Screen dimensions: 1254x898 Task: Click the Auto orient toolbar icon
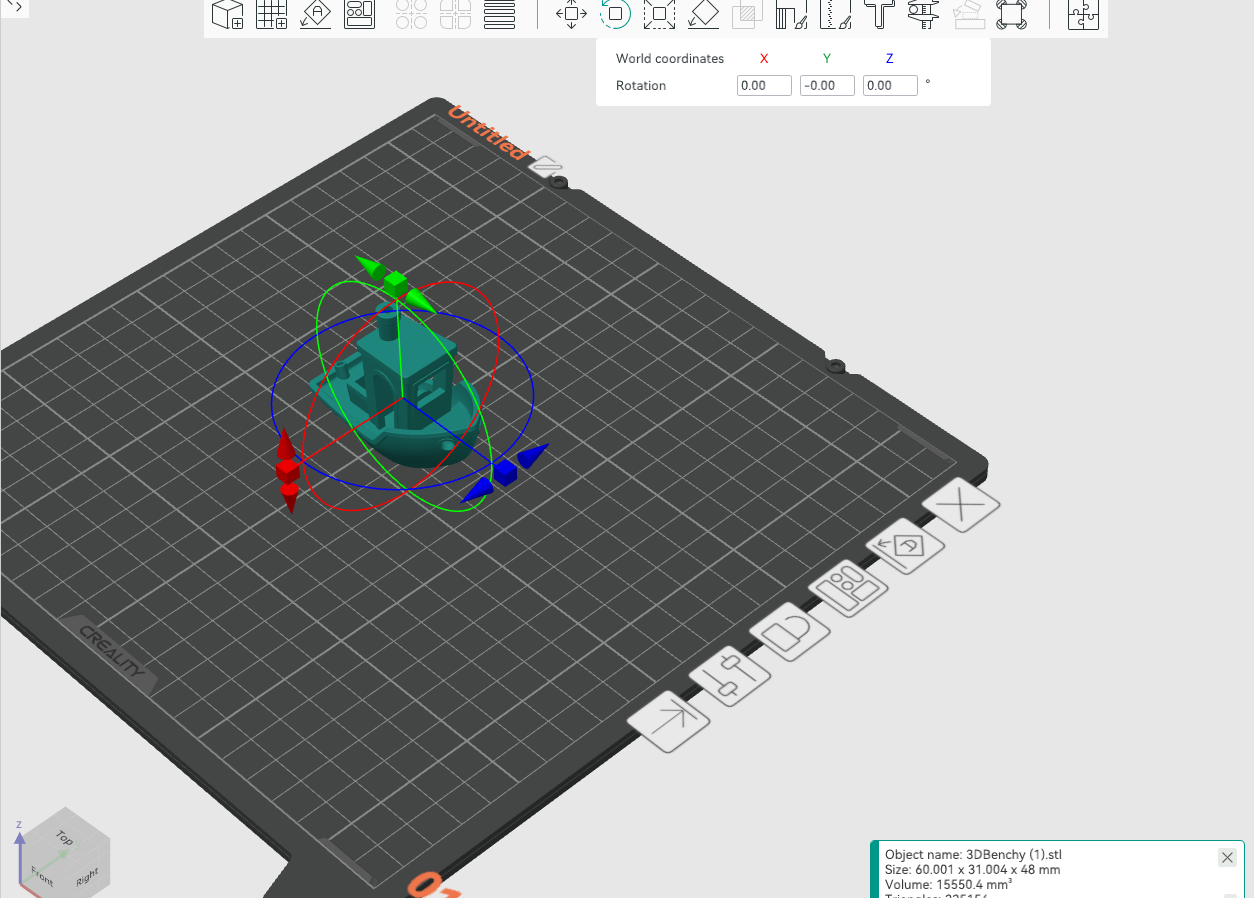(316, 14)
